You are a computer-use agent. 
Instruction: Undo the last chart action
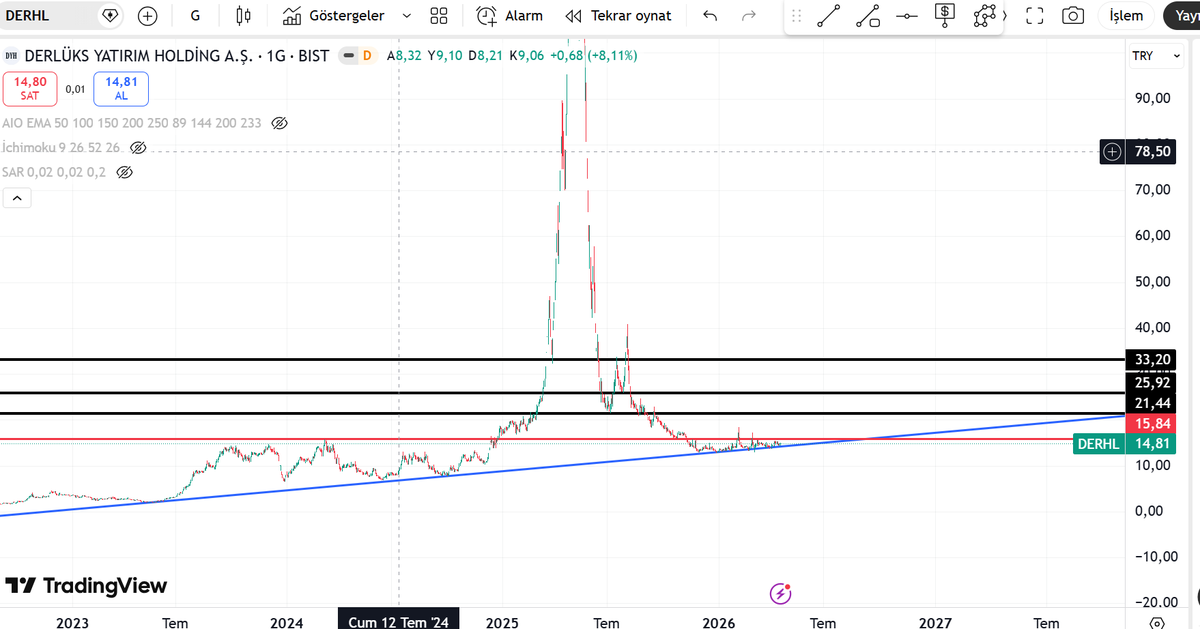point(710,15)
